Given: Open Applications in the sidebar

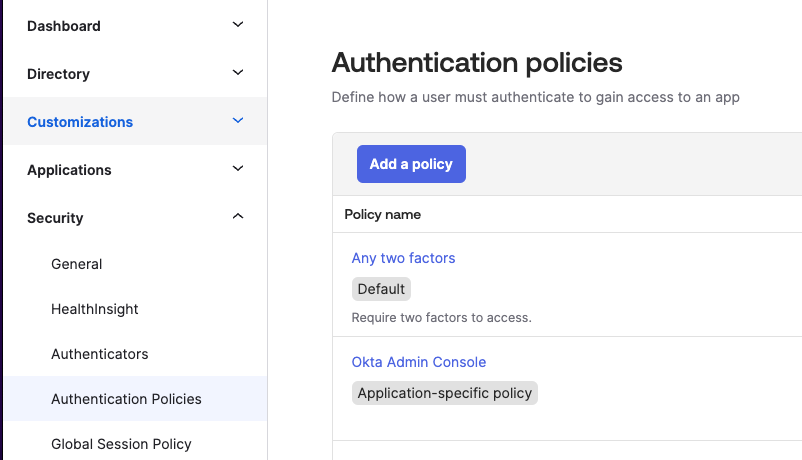Looking at the screenshot, I should tap(69, 170).
